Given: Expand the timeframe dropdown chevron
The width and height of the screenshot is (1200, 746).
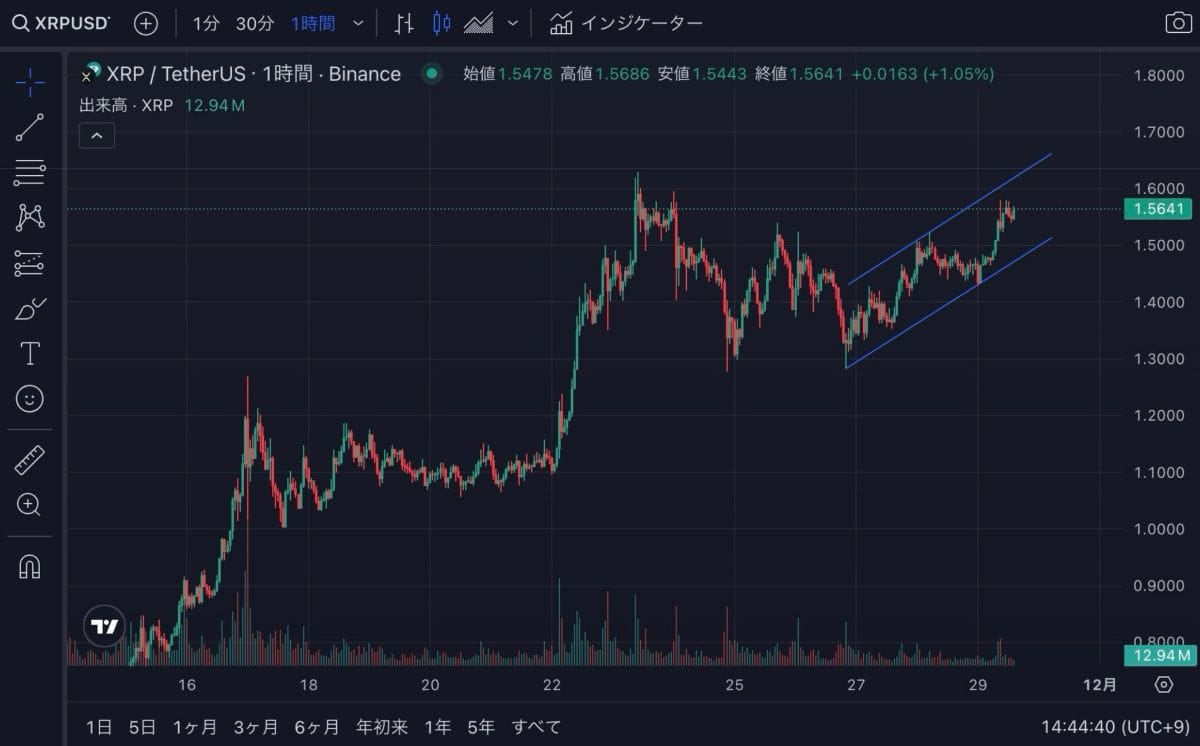Looking at the screenshot, I should tap(358, 23).
